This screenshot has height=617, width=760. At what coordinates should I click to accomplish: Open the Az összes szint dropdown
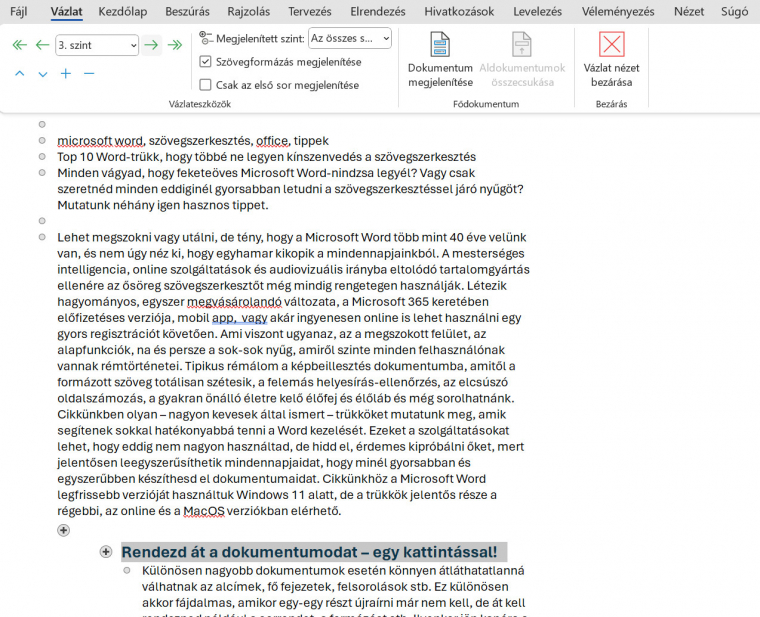[x=350, y=38]
